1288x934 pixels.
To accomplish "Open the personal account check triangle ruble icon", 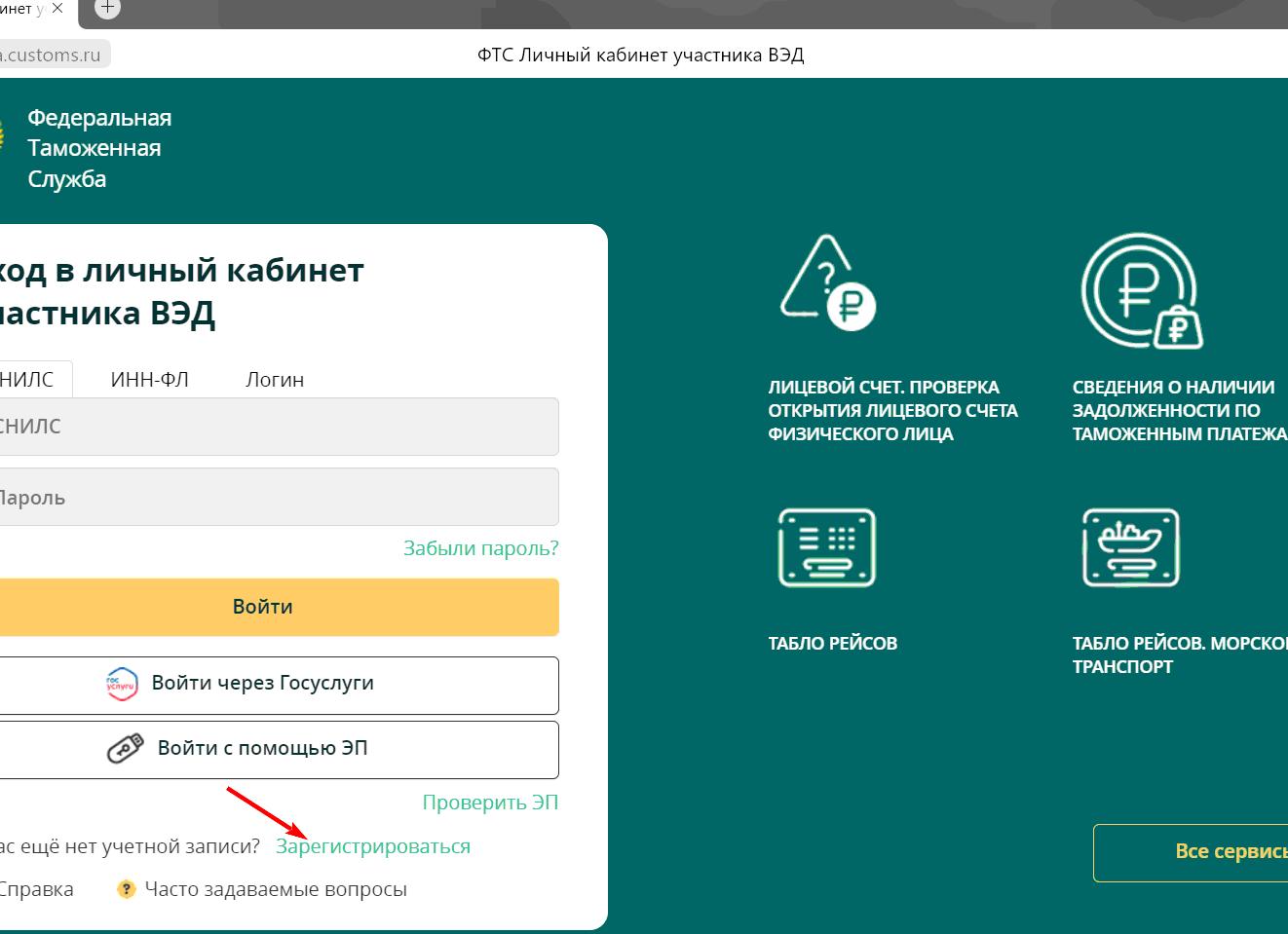I will pos(828,282).
